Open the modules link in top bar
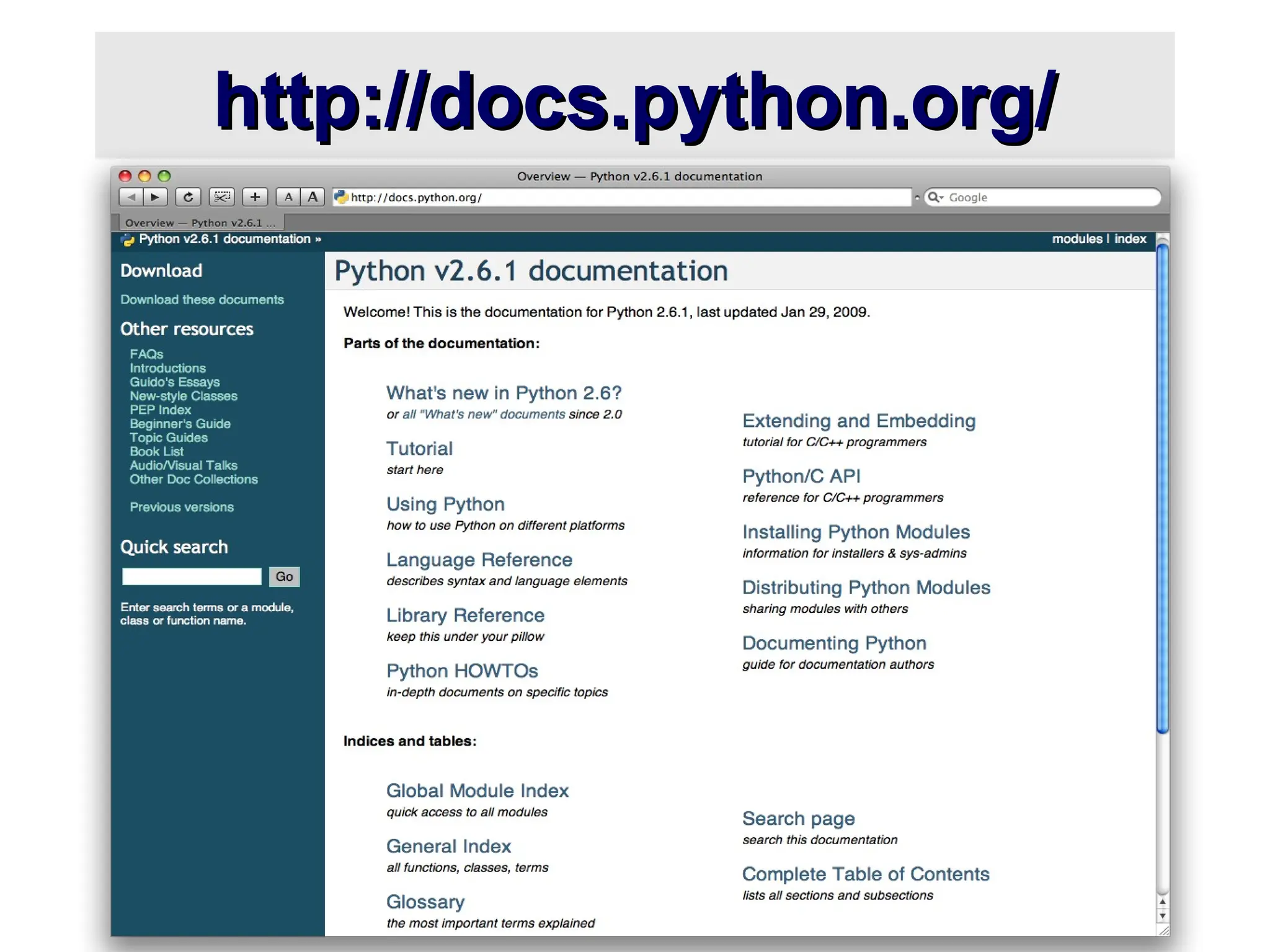The image size is (1270, 952). [x=1077, y=239]
